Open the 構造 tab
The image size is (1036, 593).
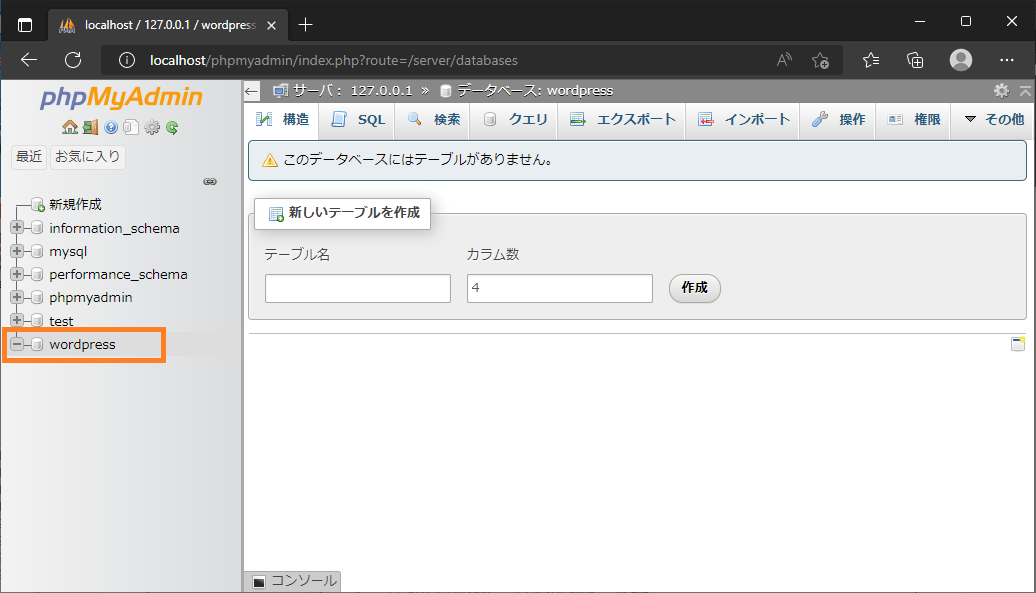283,120
